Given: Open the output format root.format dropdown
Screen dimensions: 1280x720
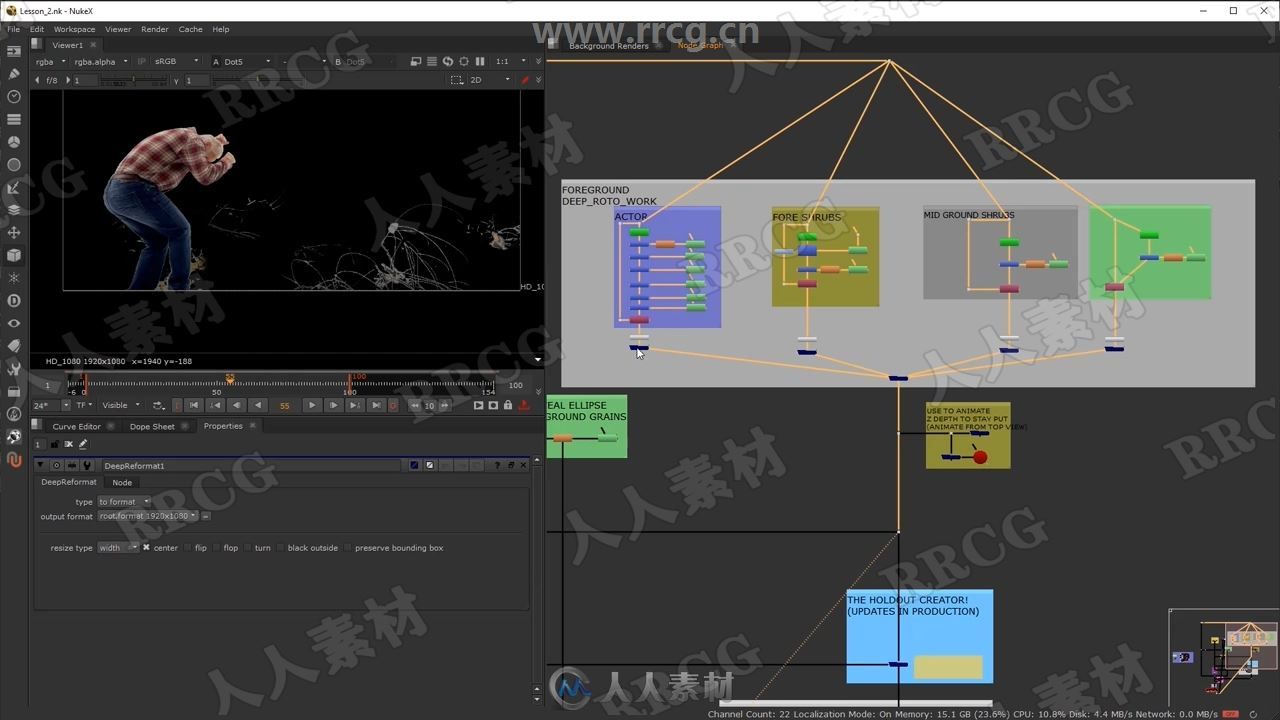Looking at the screenshot, I should tap(148, 516).
